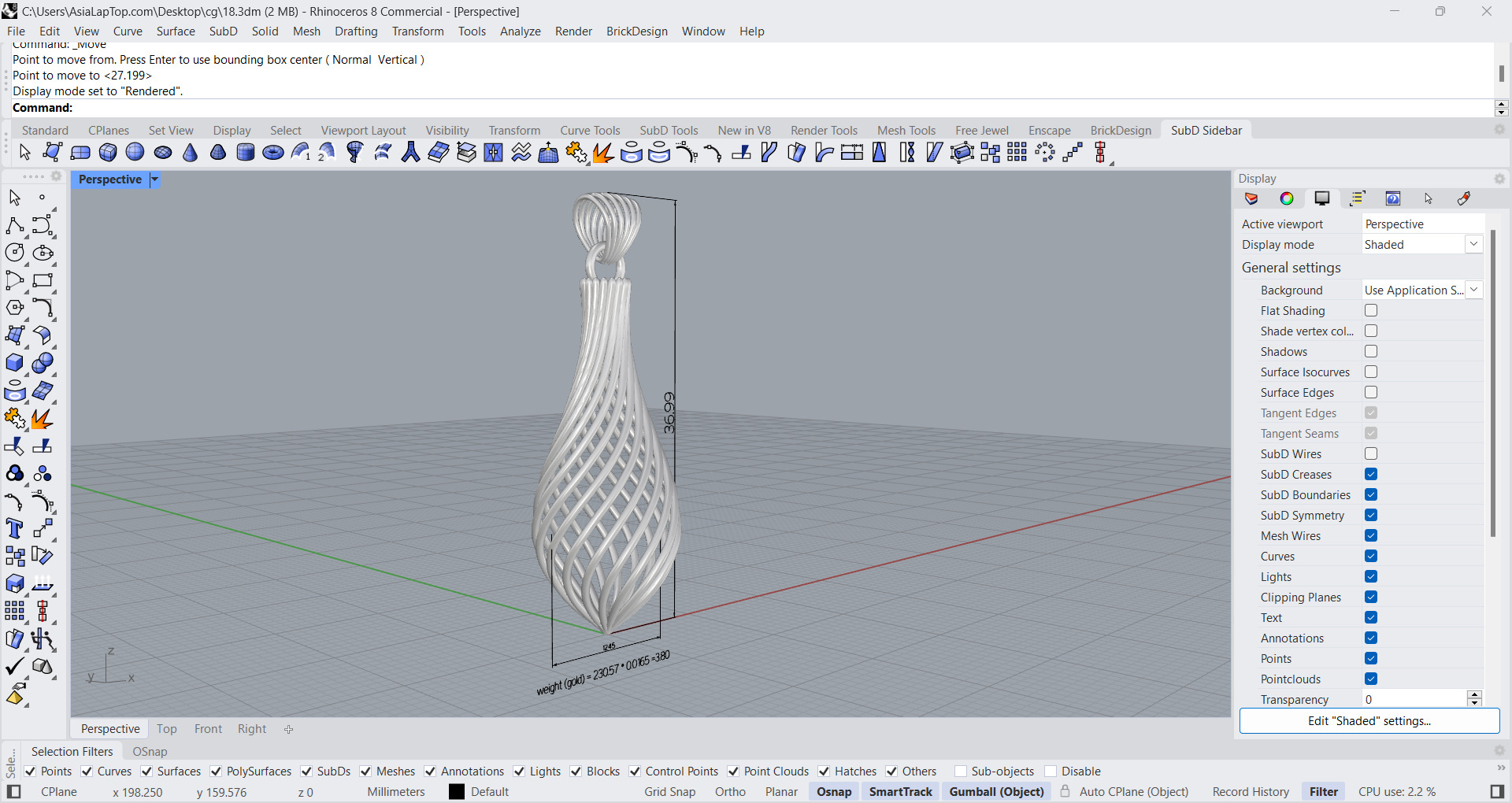Click the Boolean union tool in left sidebar
The image size is (1512, 803).
pyautogui.click(x=43, y=363)
